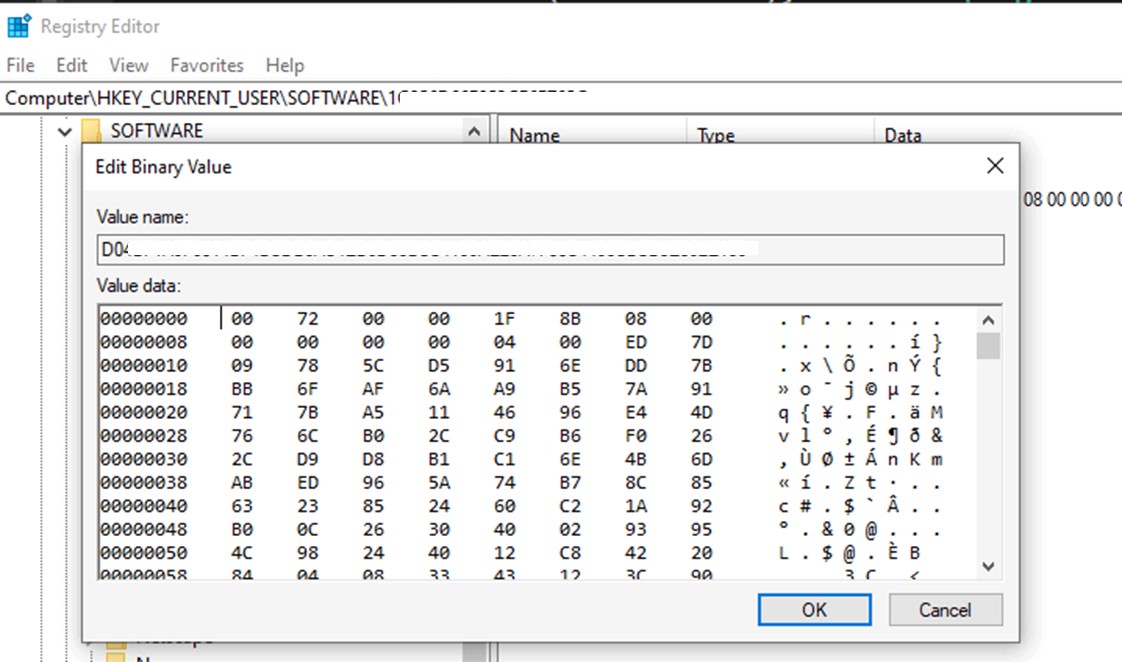Cancel the Edit Binary Value dialog

click(945, 610)
